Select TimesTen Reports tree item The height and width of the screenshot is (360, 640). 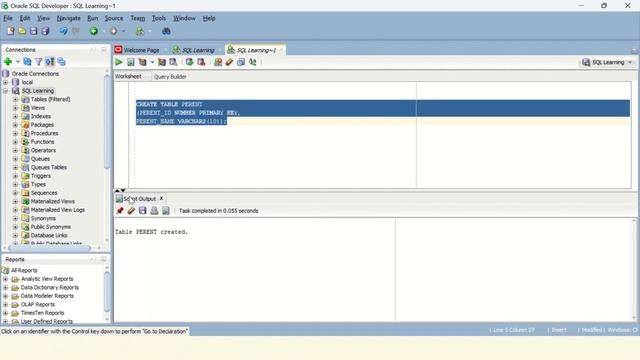42,313
